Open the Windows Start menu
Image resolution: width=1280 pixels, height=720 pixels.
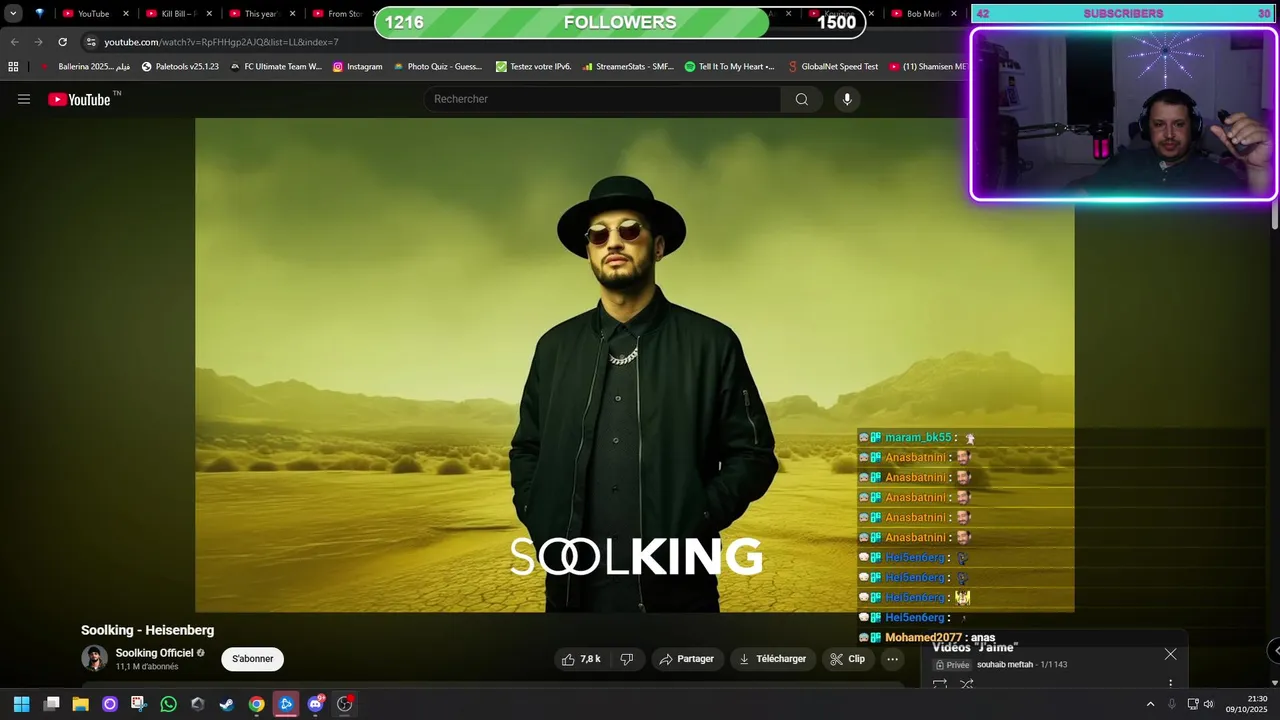tap(21, 704)
